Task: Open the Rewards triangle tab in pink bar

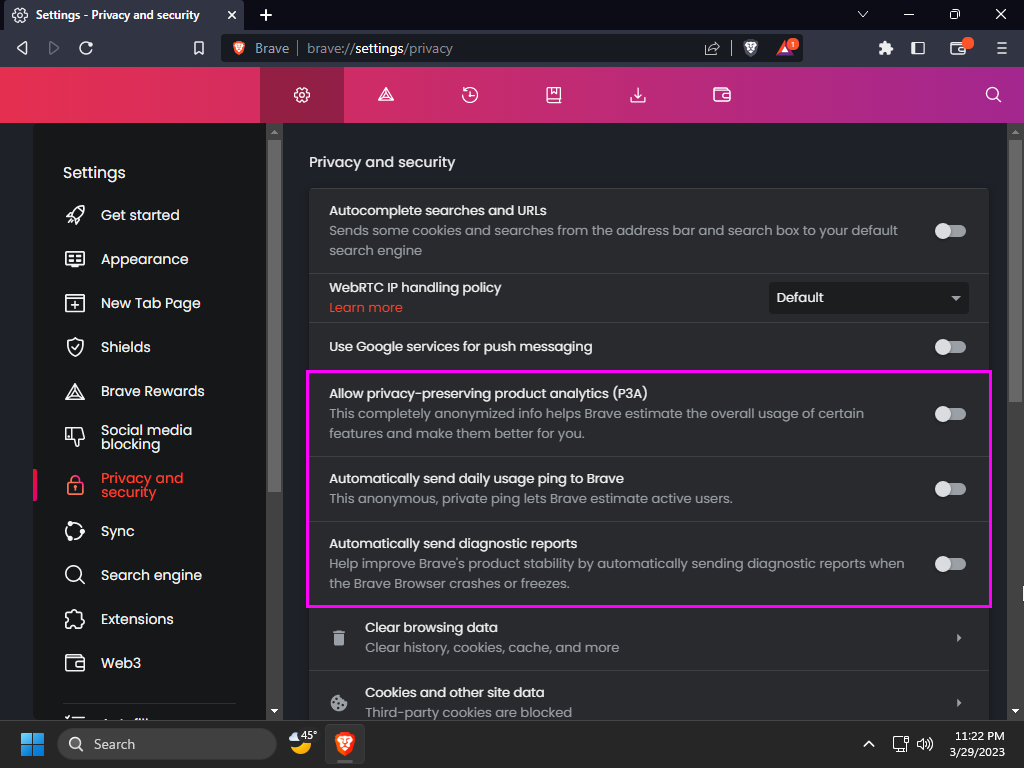Action: pyautogui.click(x=386, y=95)
